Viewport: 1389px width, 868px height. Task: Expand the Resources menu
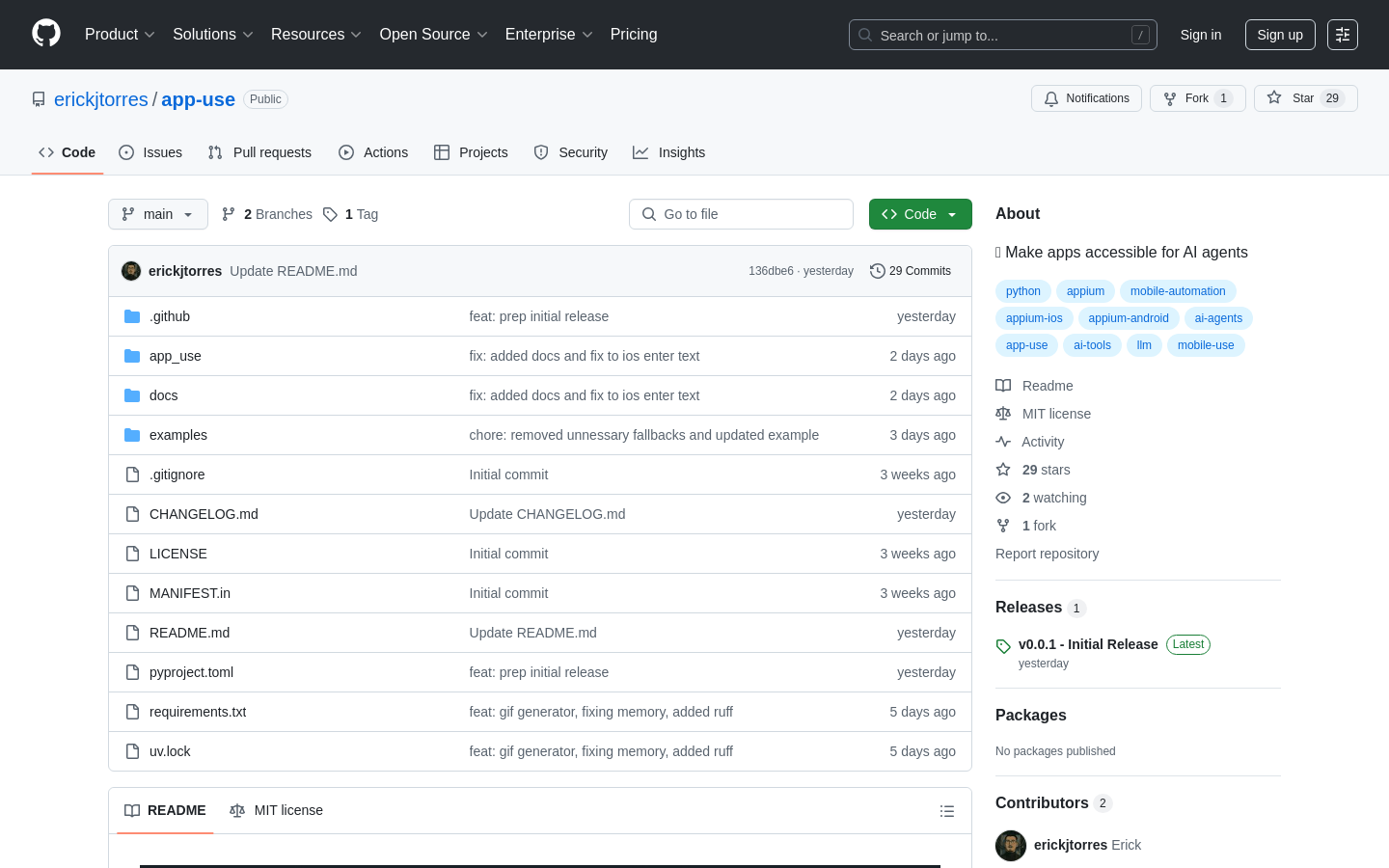coord(316,35)
